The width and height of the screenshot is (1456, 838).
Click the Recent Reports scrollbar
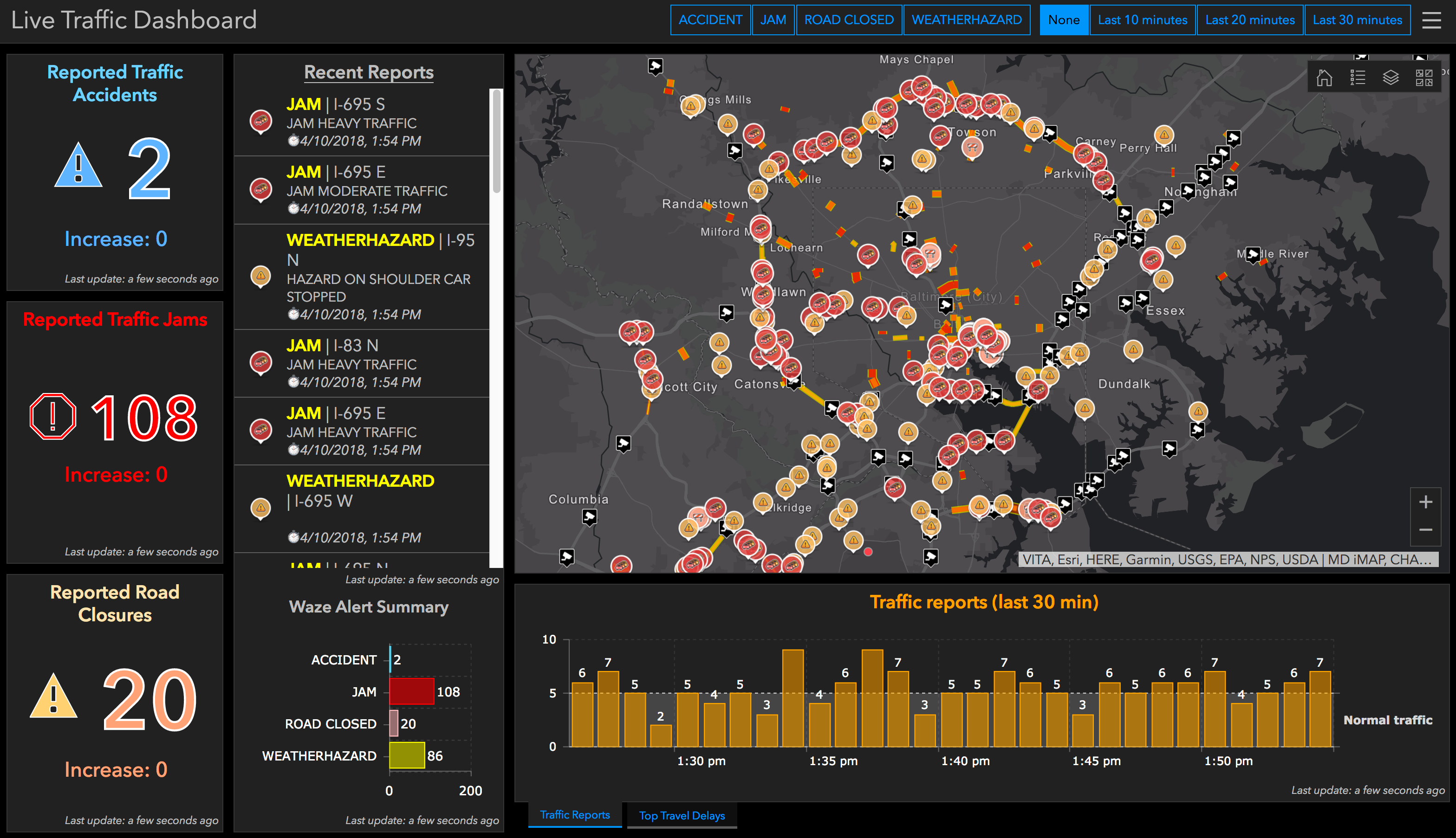pyautogui.click(x=496, y=141)
